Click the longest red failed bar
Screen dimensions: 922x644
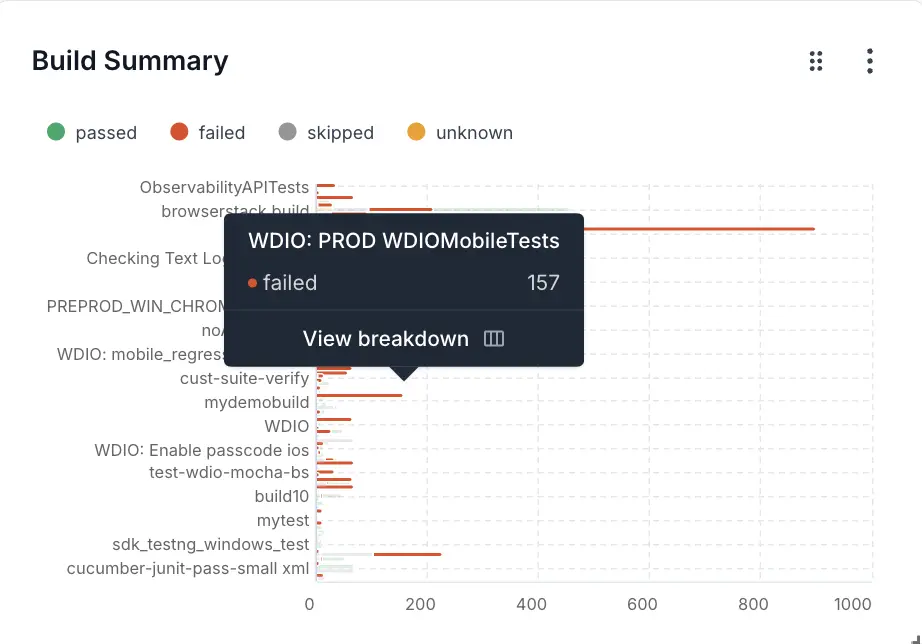[700, 229]
